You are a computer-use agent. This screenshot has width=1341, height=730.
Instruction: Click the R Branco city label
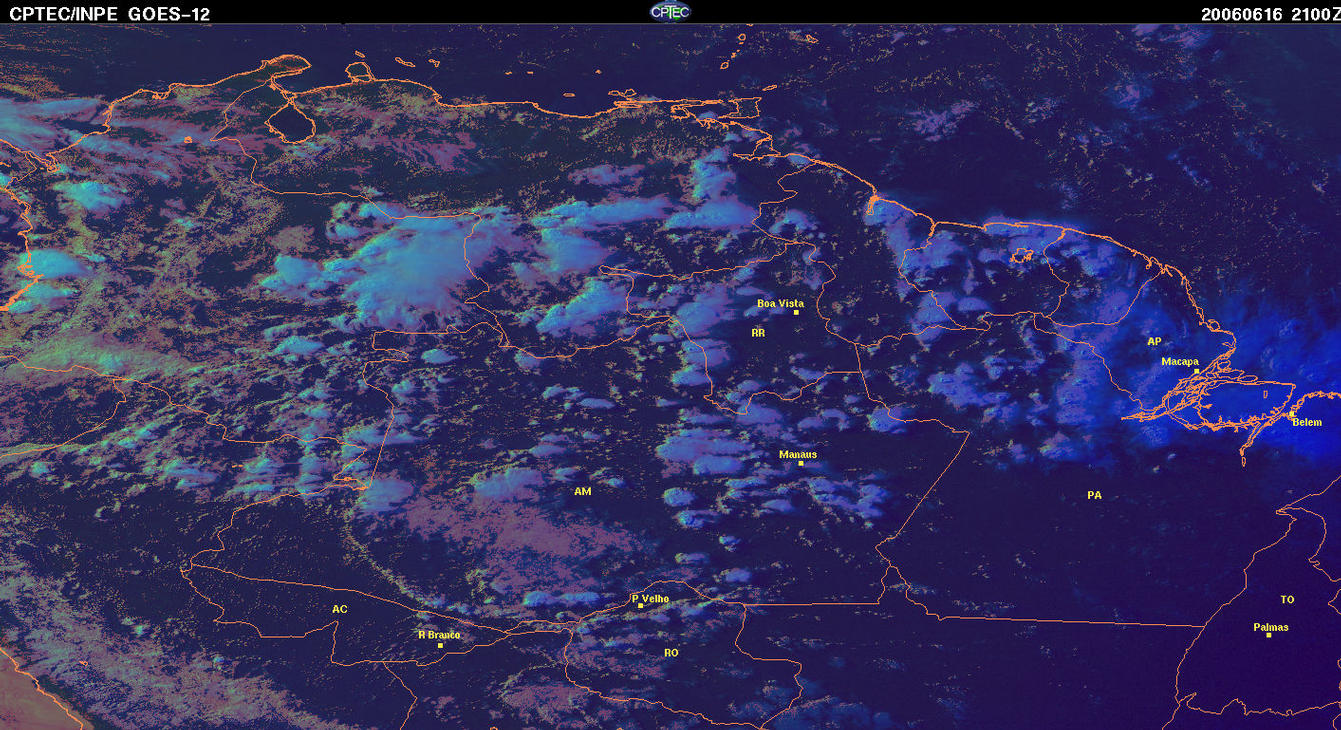click(439, 635)
